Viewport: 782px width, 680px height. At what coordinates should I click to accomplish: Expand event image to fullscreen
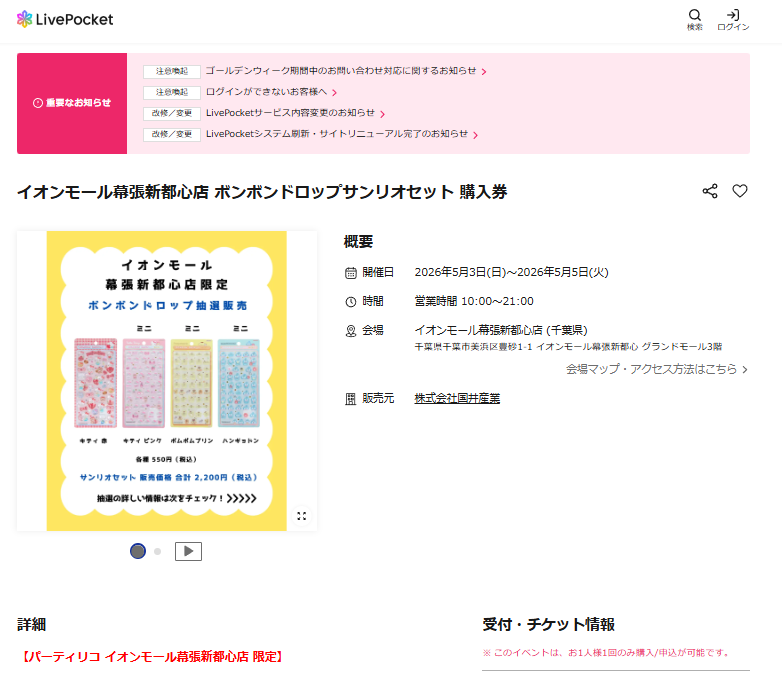click(302, 516)
